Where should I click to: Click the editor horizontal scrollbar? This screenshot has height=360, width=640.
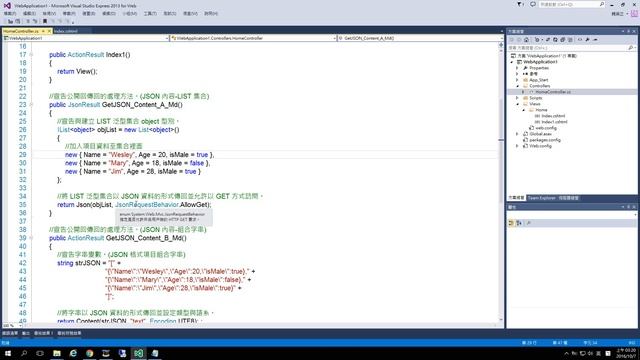coord(260,326)
